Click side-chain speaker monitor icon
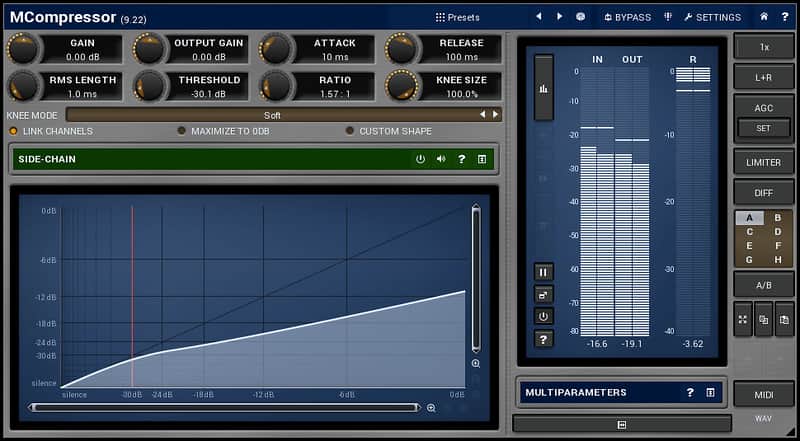This screenshot has width=800, height=441. [441, 159]
